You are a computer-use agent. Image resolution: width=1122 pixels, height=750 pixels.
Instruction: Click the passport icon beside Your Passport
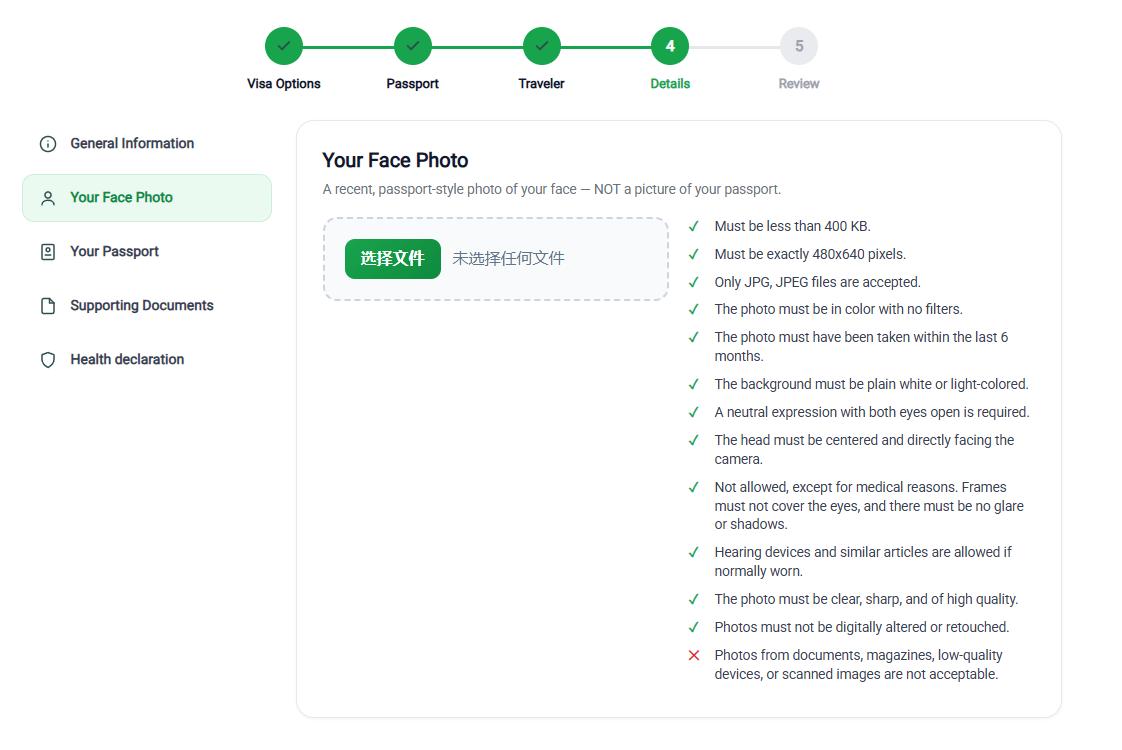48,252
